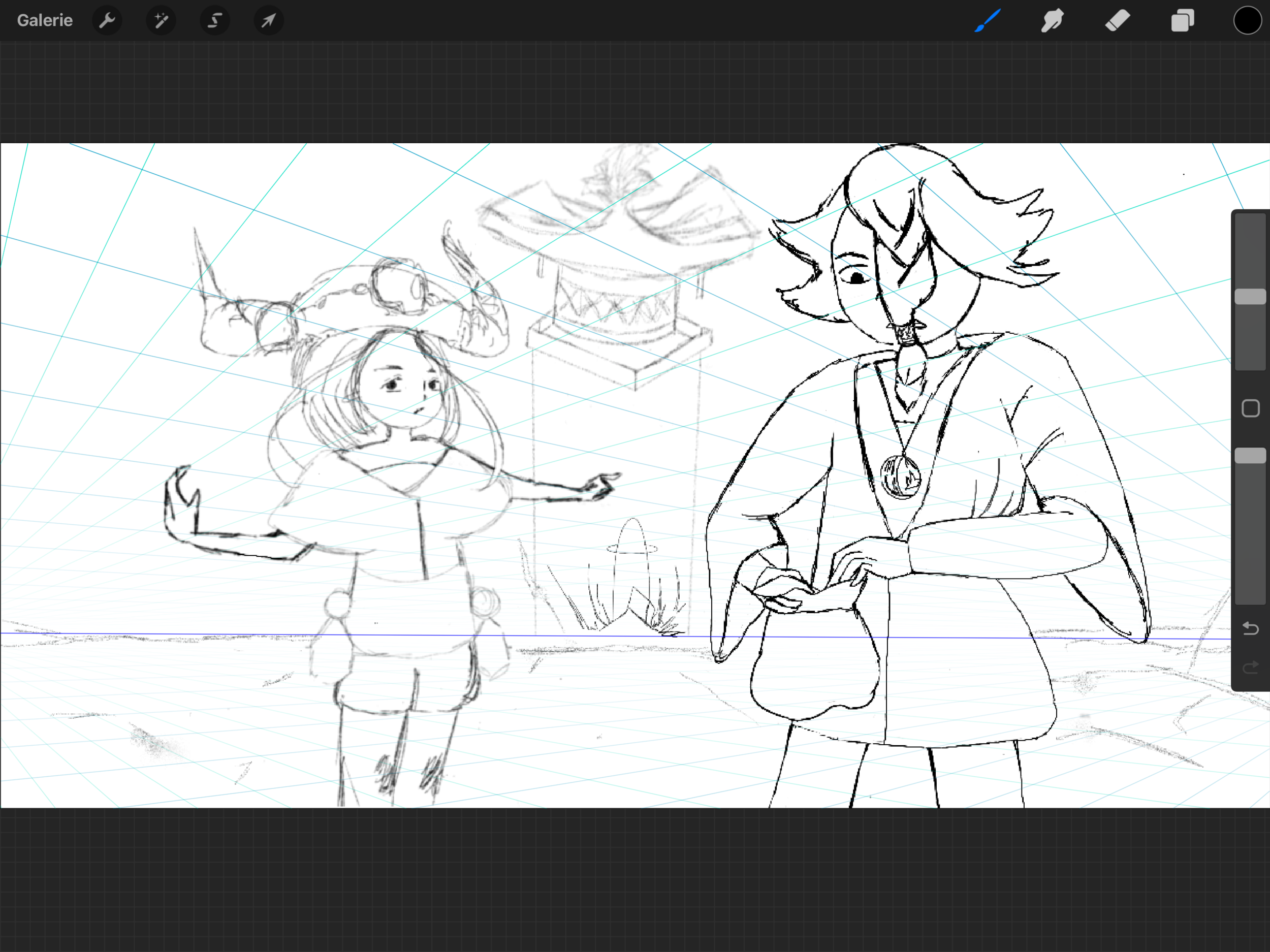Screen dimensions: 1270x952
Task: Open the Layers panel
Action: coord(1182,21)
